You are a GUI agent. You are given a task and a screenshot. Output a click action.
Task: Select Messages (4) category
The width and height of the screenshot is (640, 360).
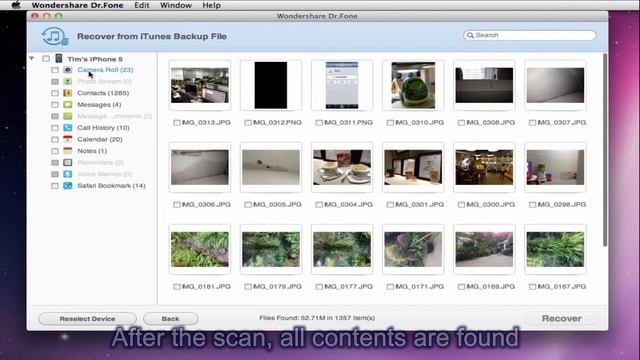tap(99, 104)
